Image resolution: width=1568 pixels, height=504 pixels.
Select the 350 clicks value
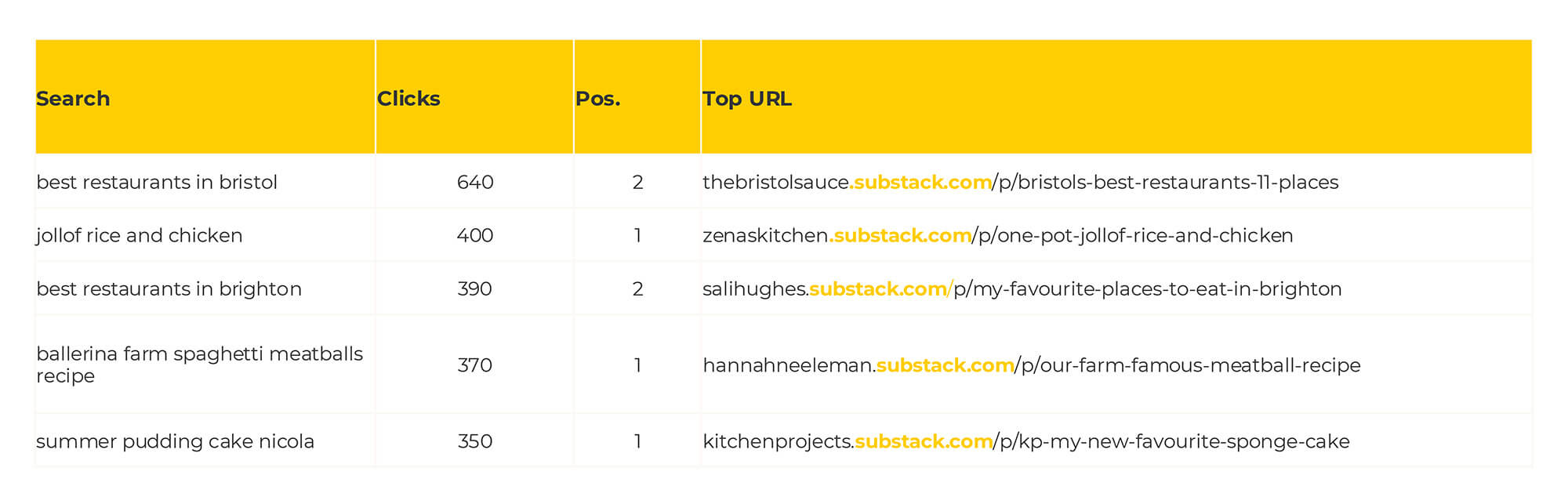tap(475, 442)
